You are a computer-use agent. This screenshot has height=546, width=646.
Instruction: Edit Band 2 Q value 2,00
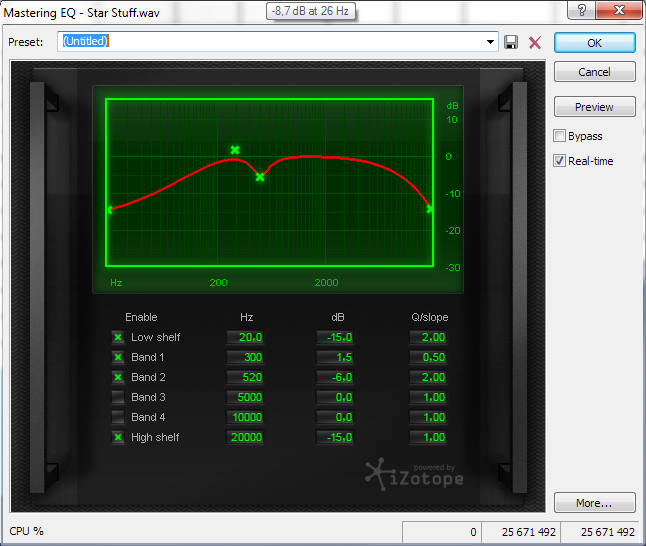point(428,377)
